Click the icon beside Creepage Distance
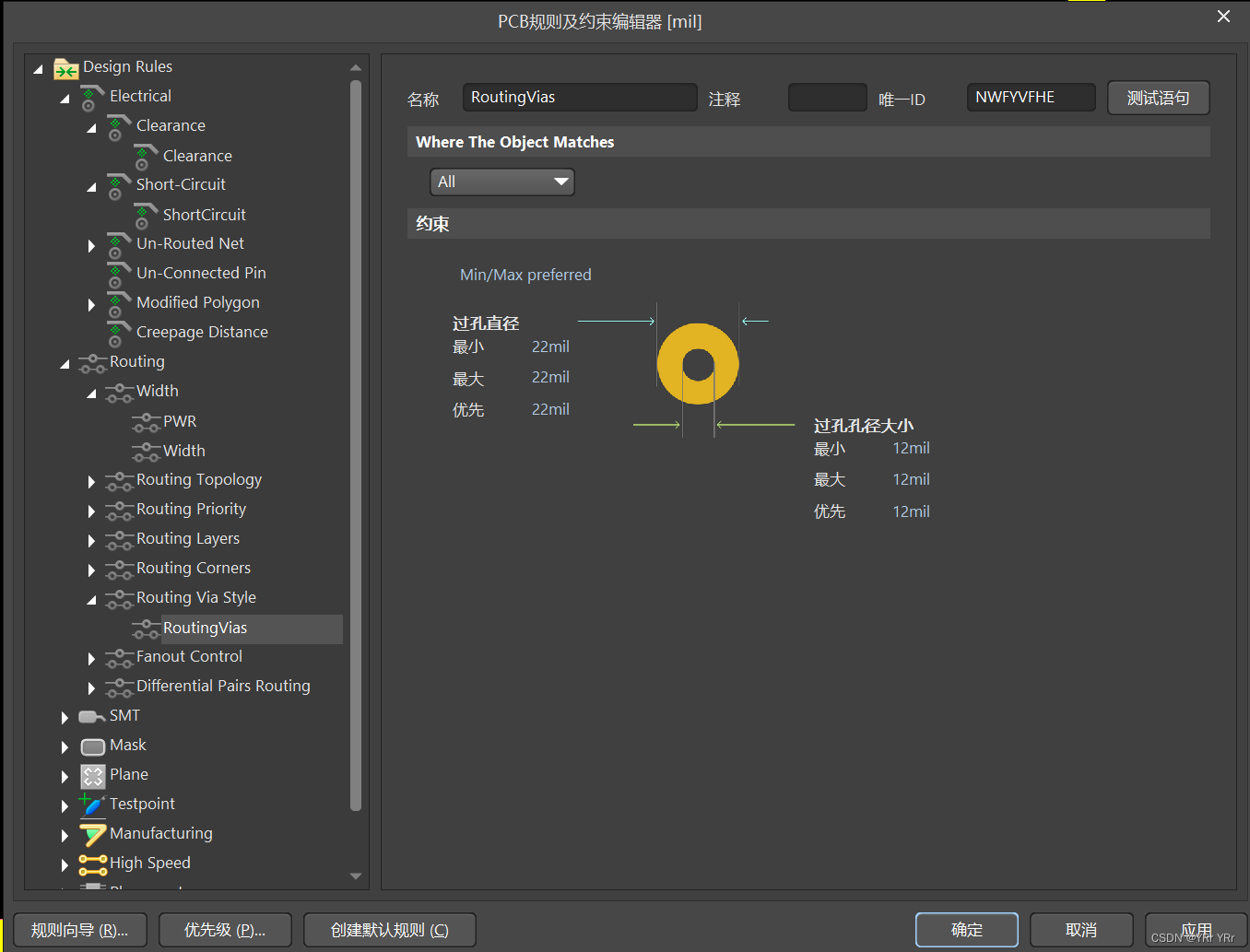 pos(119,334)
